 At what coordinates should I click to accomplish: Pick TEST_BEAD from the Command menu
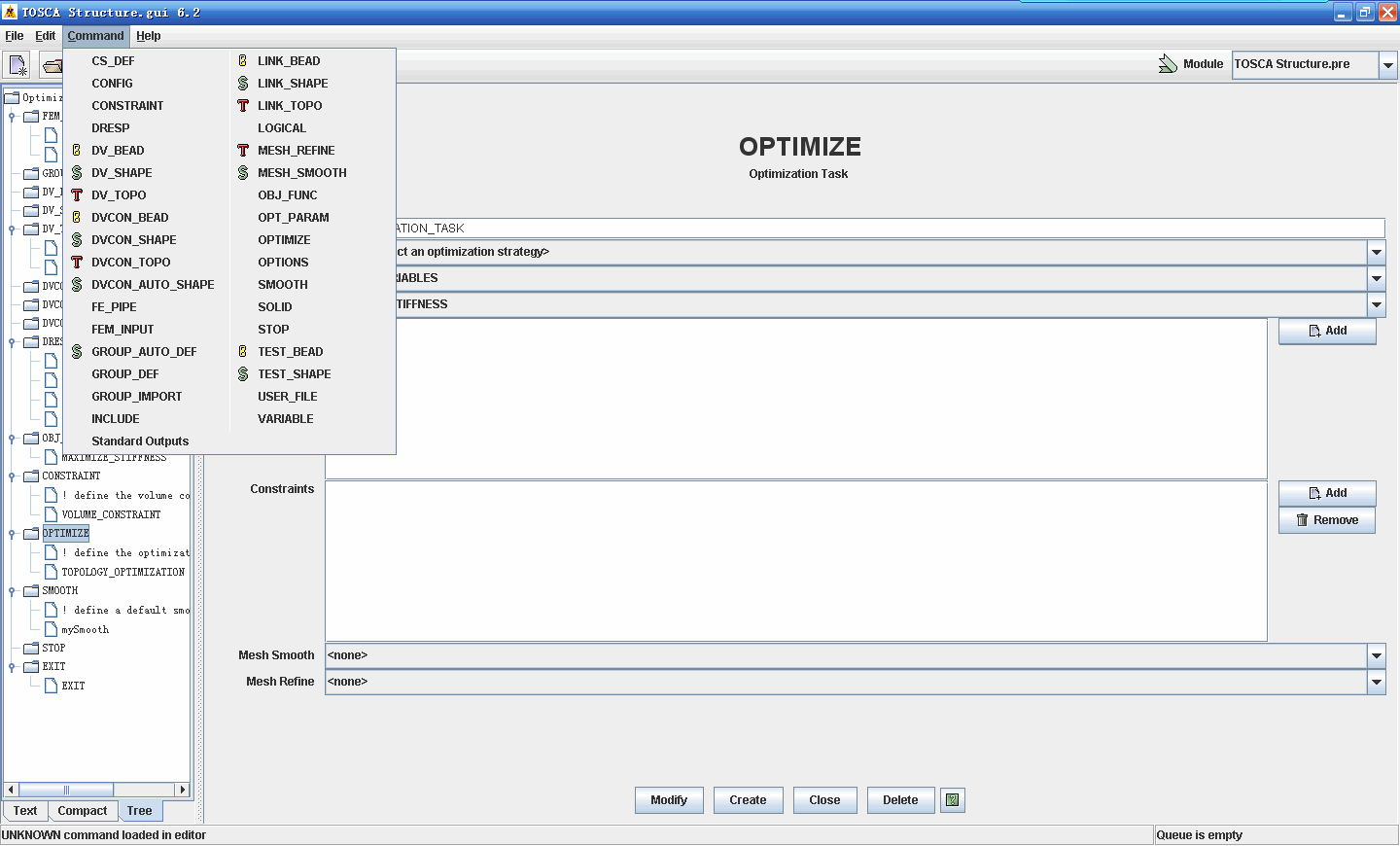(x=290, y=352)
